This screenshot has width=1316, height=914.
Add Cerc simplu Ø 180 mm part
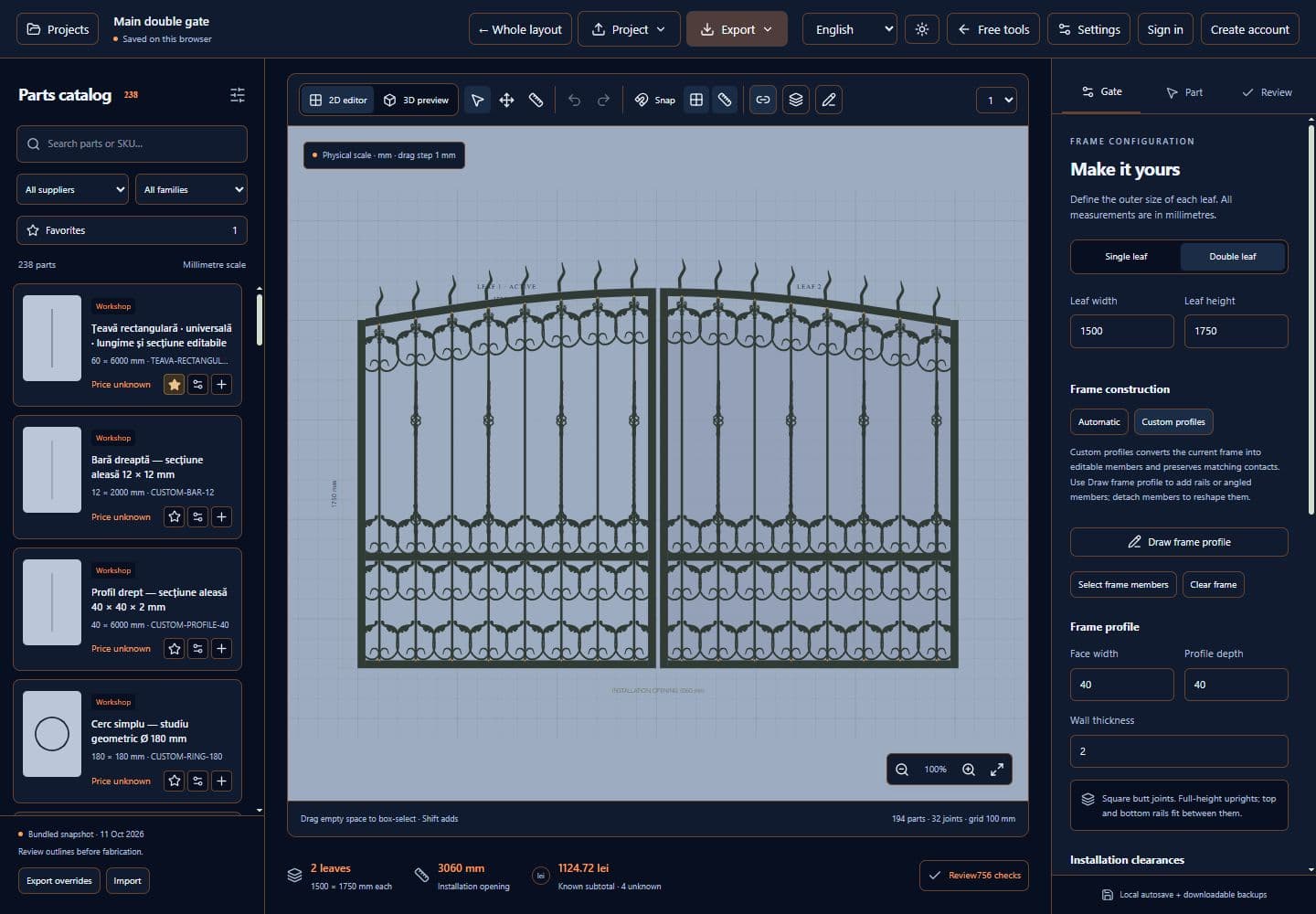tap(221, 781)
